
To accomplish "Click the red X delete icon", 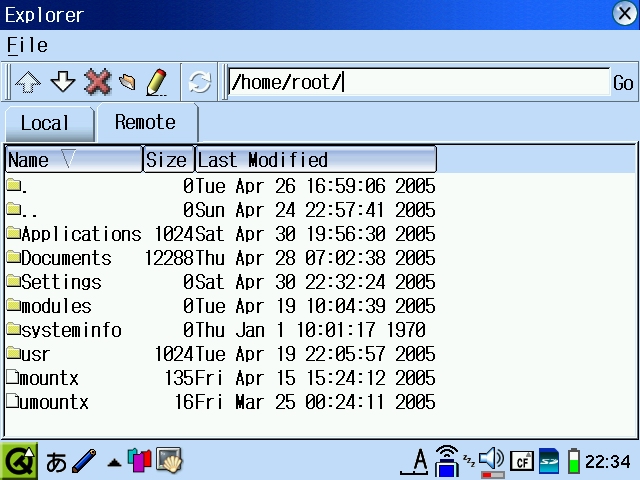I will click(97, 82).
